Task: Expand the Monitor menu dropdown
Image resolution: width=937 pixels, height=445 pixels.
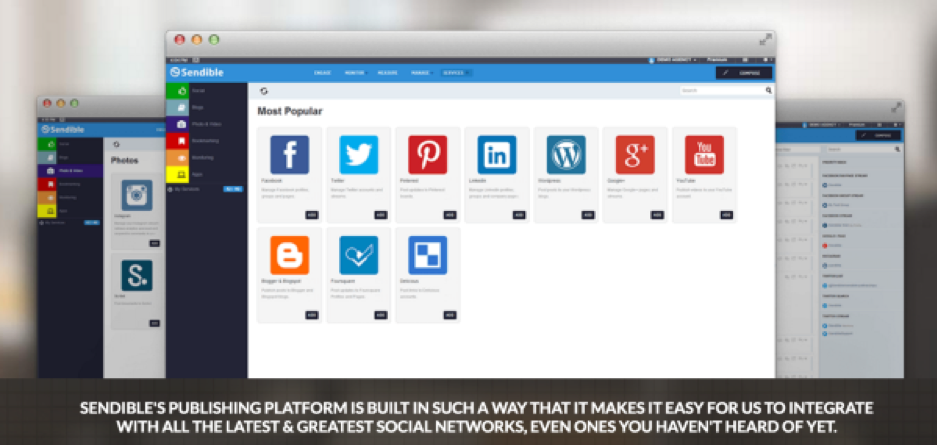Action: click(356, 73)
